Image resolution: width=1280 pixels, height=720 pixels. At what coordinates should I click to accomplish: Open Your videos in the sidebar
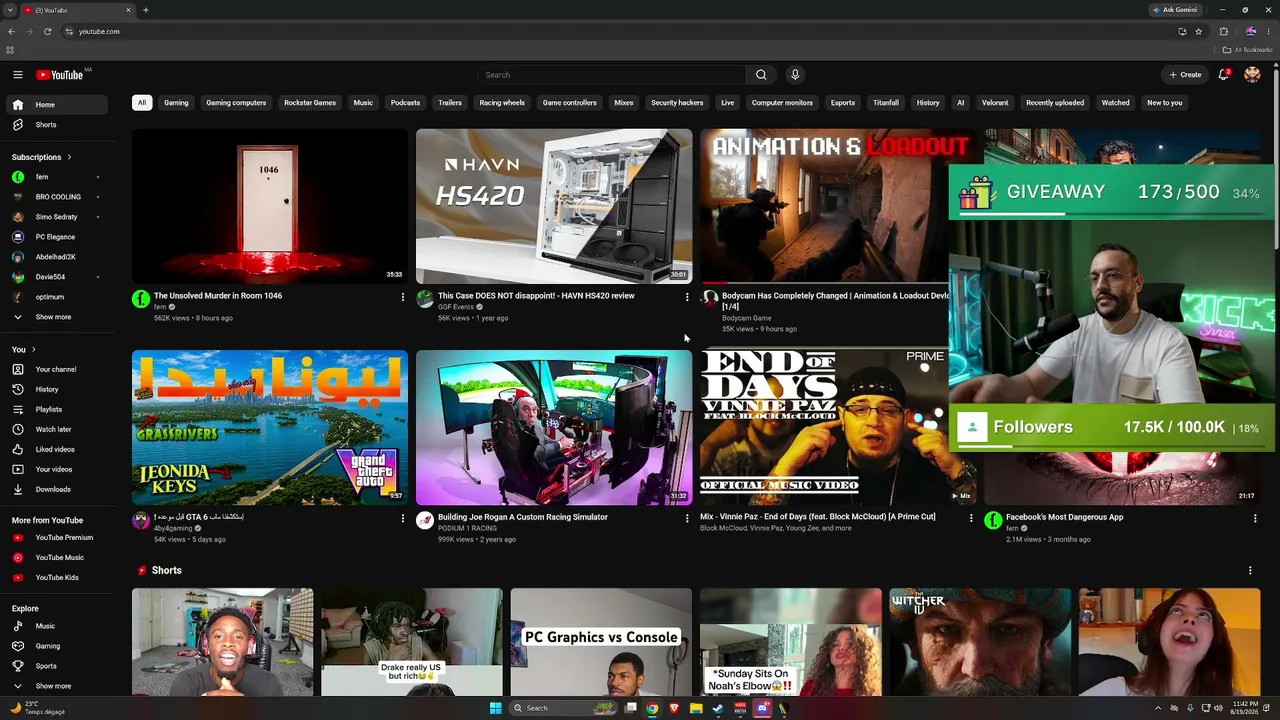[x=58, y=469]
